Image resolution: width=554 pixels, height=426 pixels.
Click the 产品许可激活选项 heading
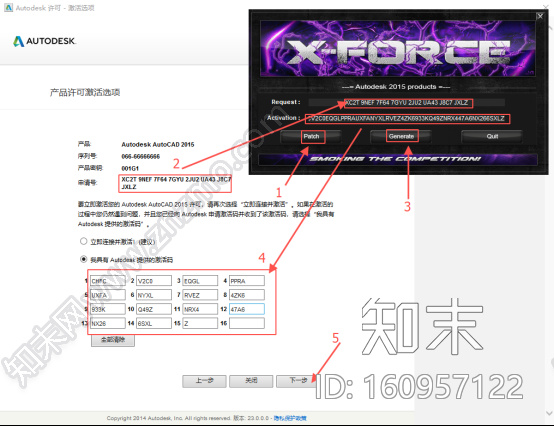[x=85, y=93]
